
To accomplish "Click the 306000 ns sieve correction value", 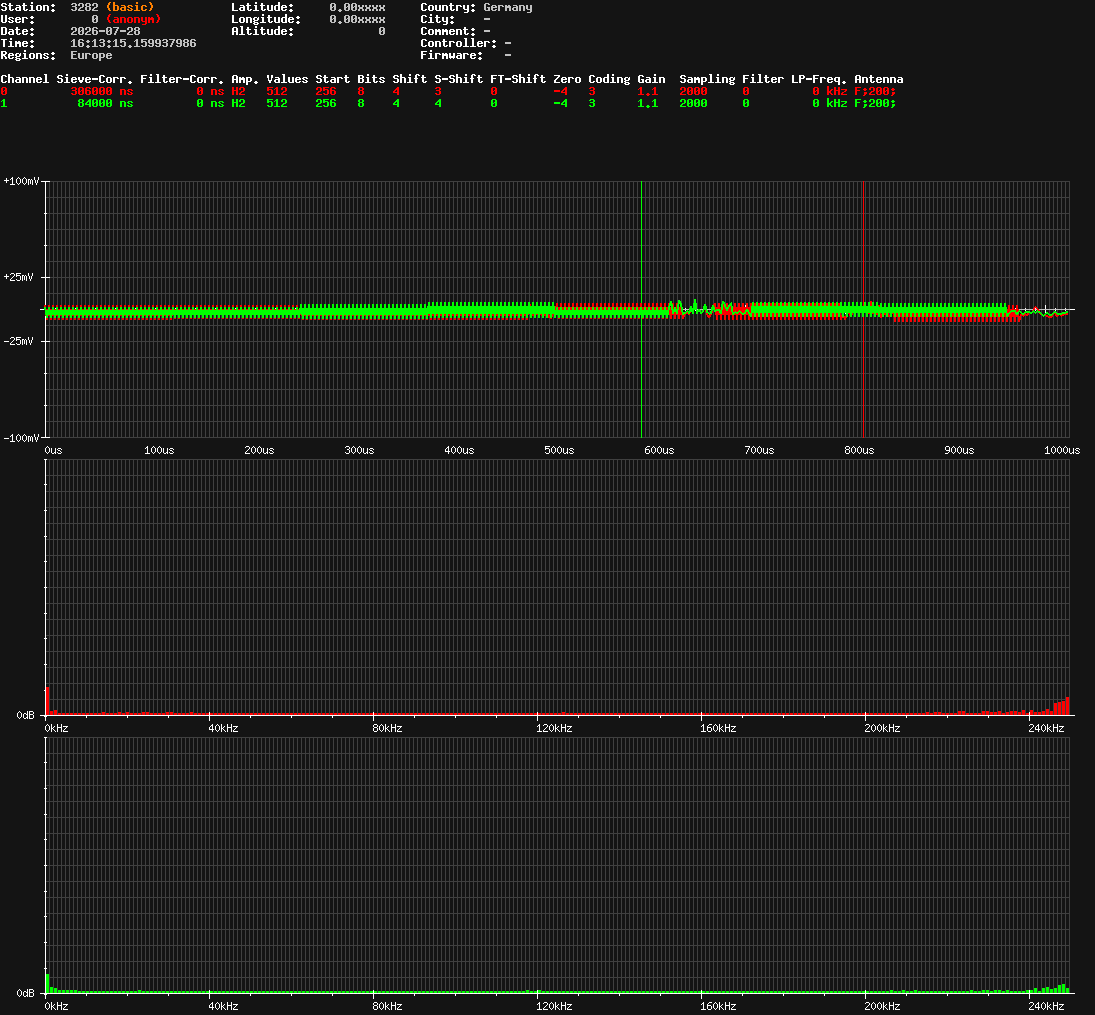I will coord(102,92).
